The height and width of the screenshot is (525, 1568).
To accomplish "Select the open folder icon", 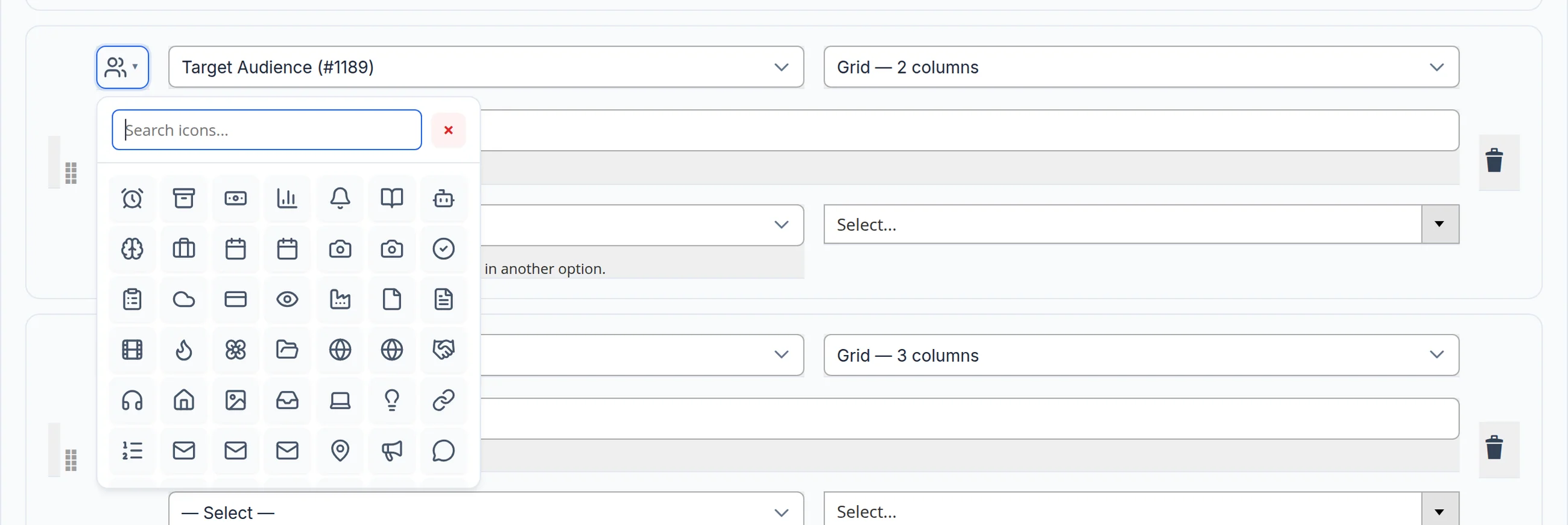I will point(287,350).
